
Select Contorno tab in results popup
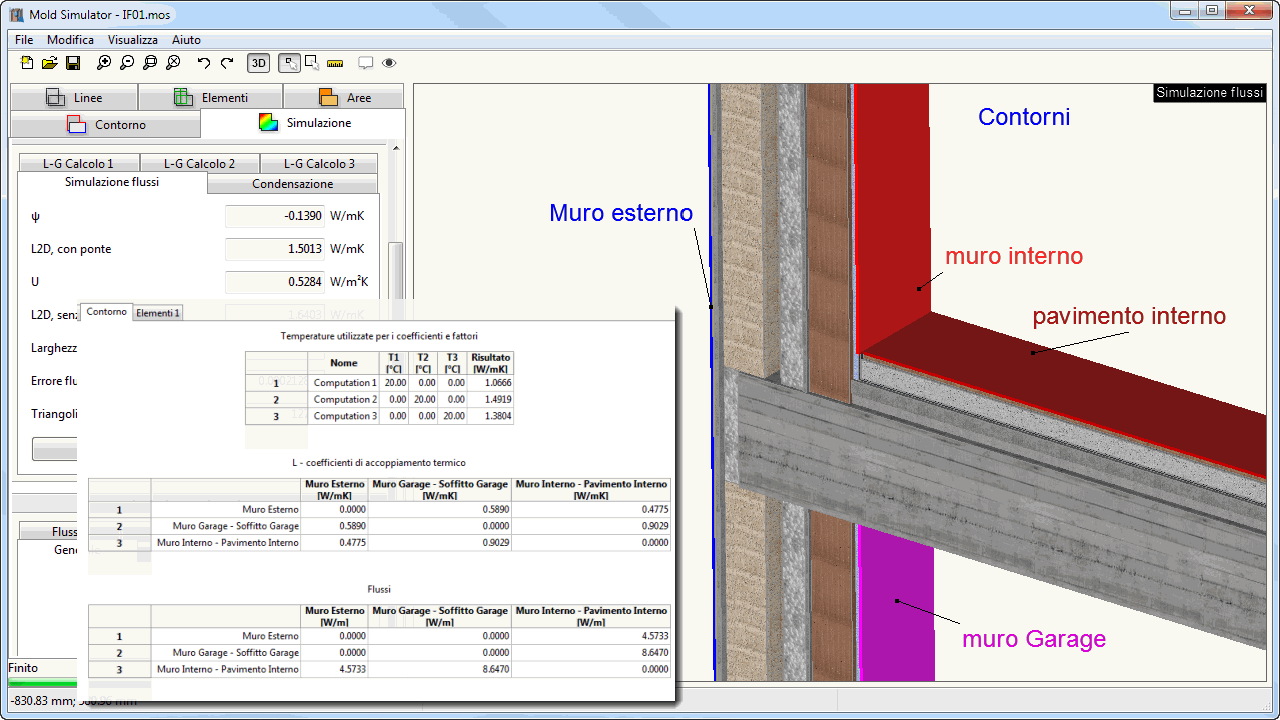coord(106,312)
